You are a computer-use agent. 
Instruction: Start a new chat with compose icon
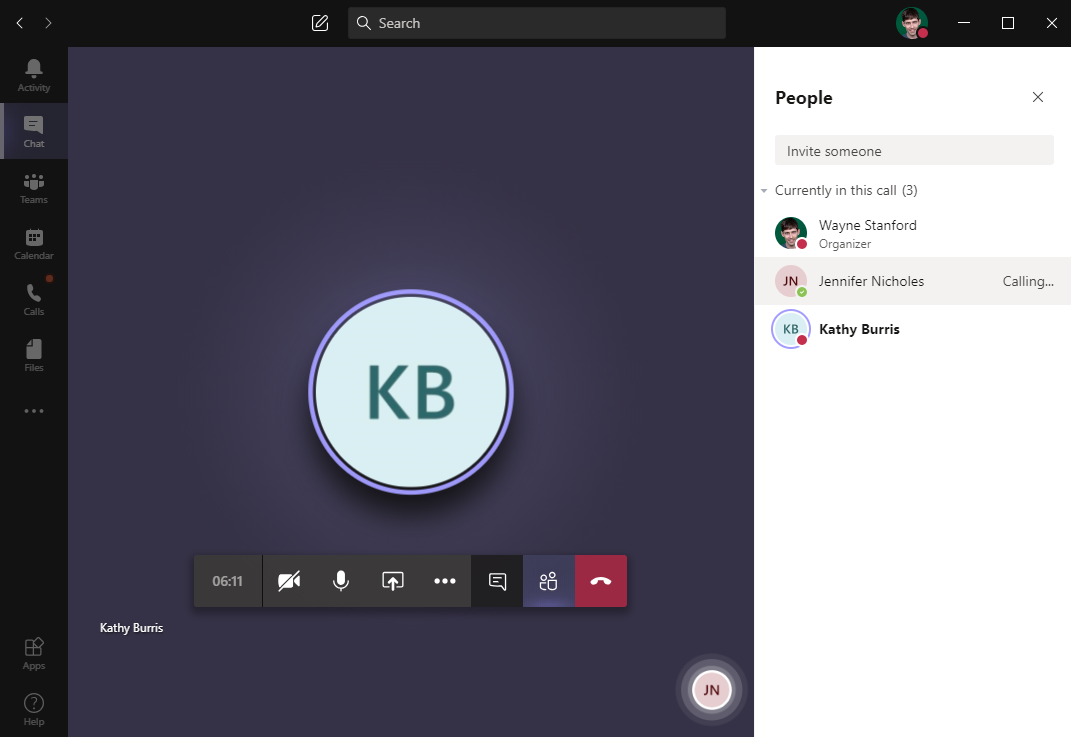tap(320, 23)
